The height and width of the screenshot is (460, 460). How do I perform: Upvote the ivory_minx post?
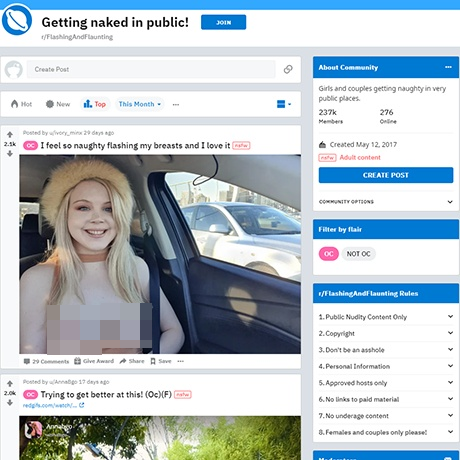(x=10, y=135)
